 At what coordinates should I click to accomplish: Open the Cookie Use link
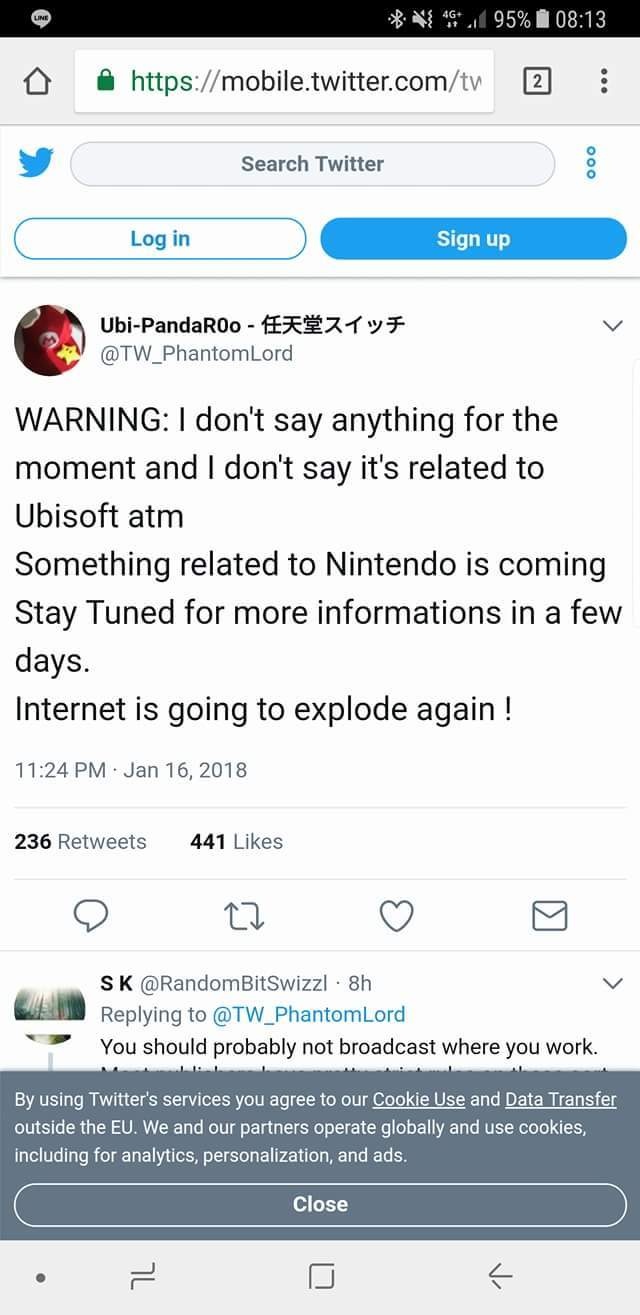pos(419,1100)
